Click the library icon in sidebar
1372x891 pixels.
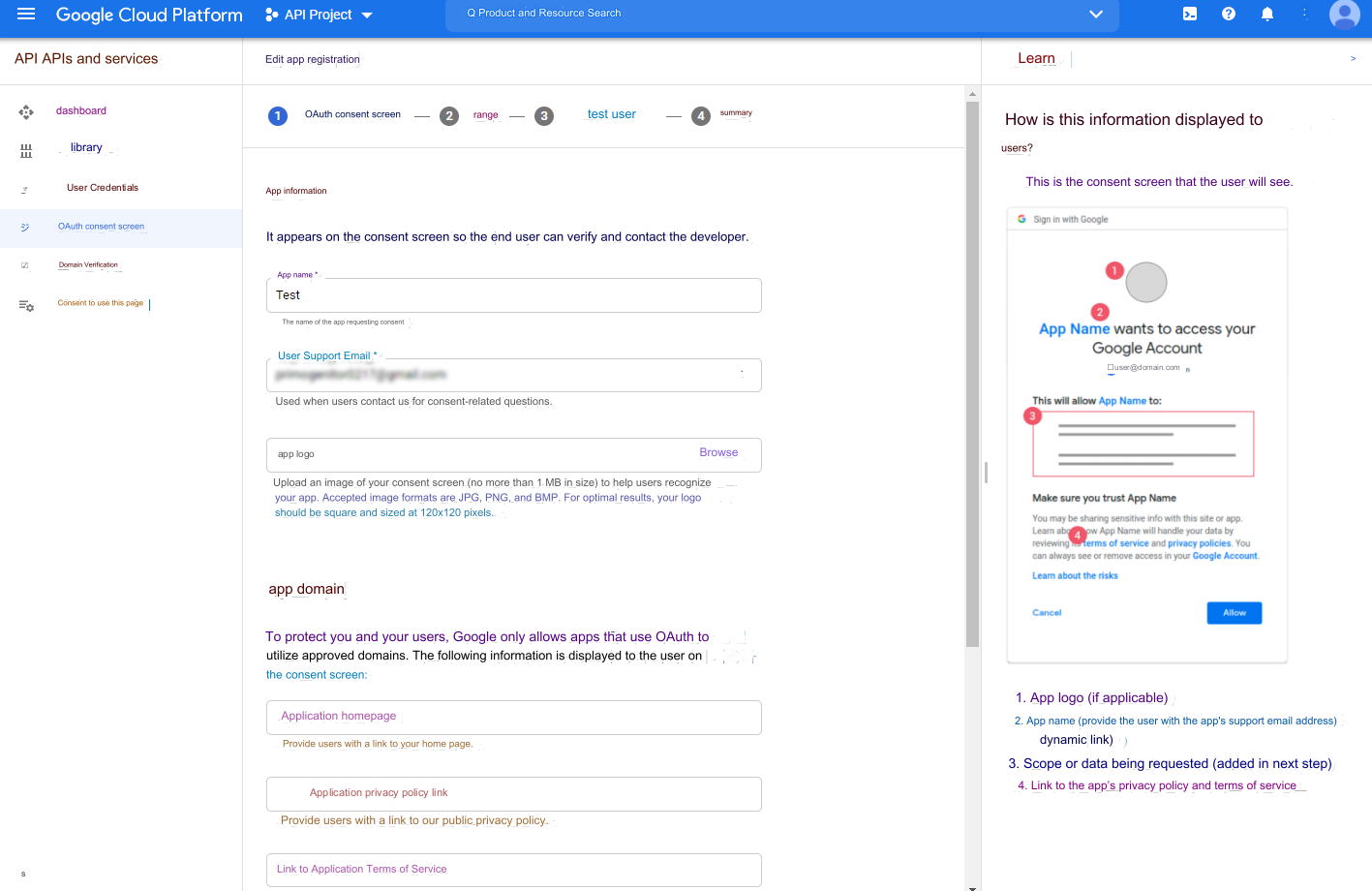point(26,151)
